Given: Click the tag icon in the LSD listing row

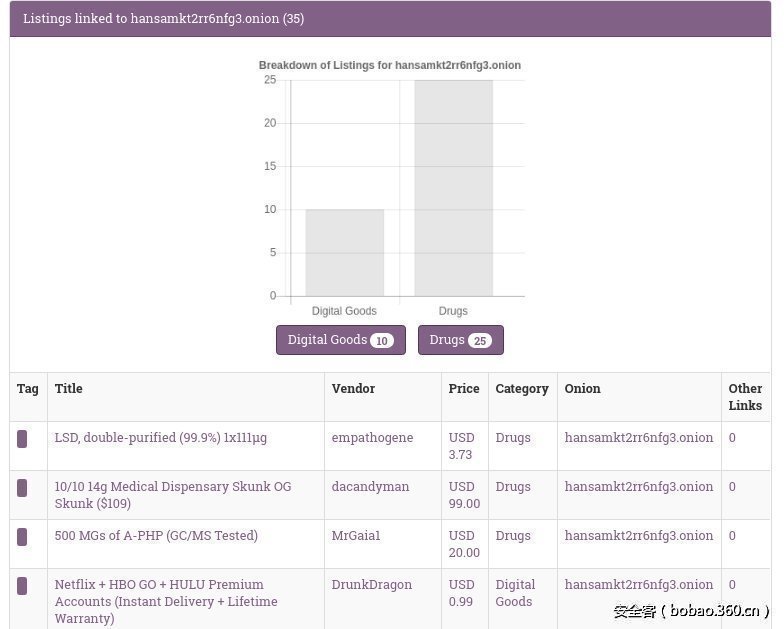Looking at the screenshot, I should [22, 439].
